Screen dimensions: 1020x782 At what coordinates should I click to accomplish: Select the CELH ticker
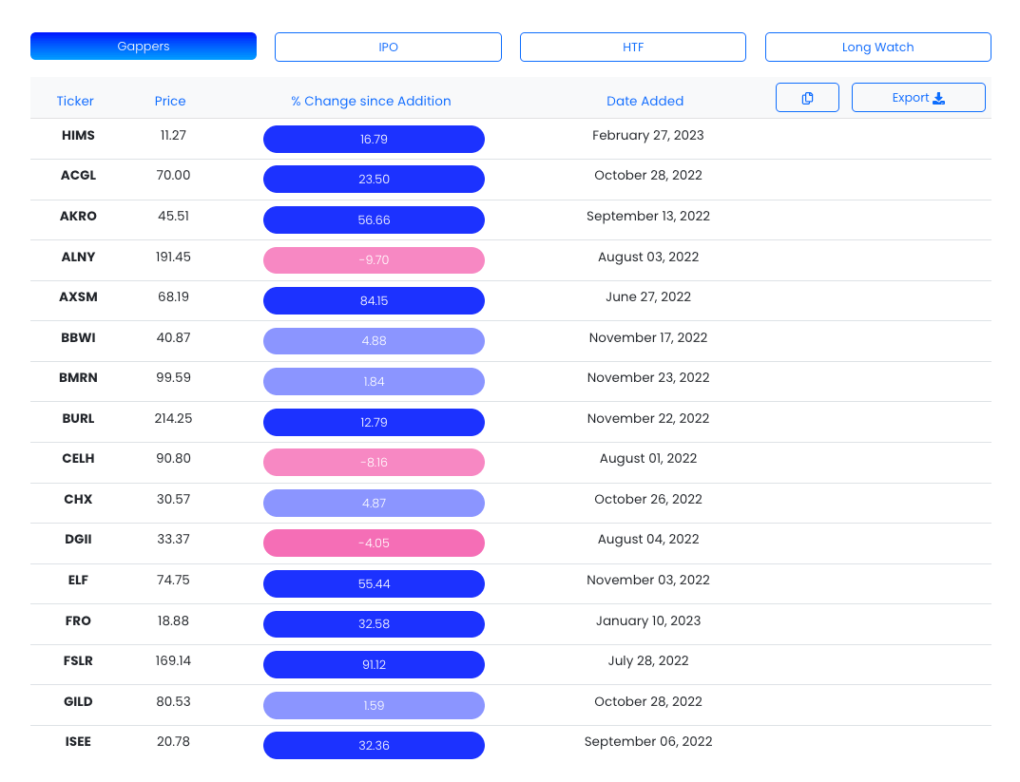click(78, 458)
